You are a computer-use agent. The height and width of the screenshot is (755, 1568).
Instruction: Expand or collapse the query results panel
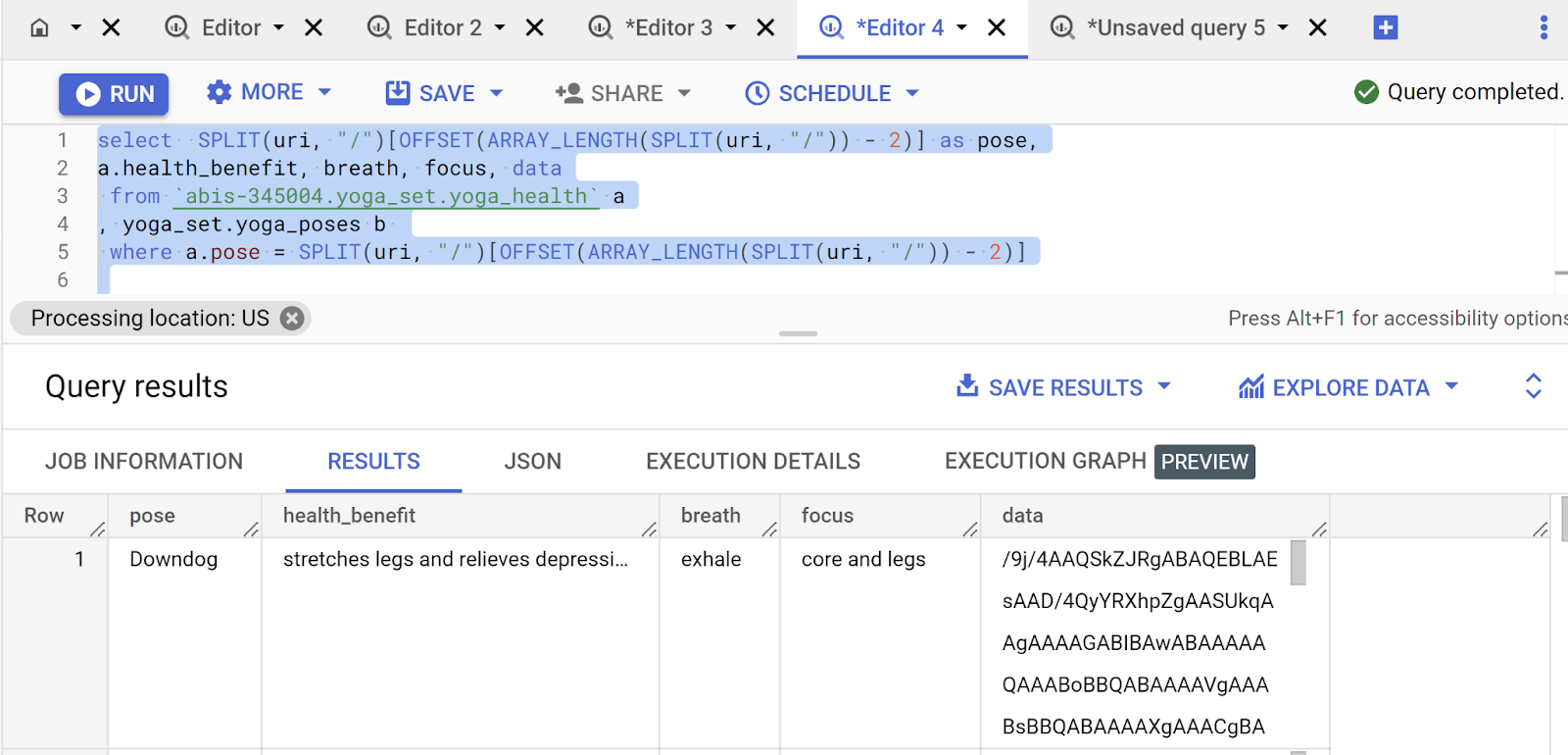tap(1534, 386)
